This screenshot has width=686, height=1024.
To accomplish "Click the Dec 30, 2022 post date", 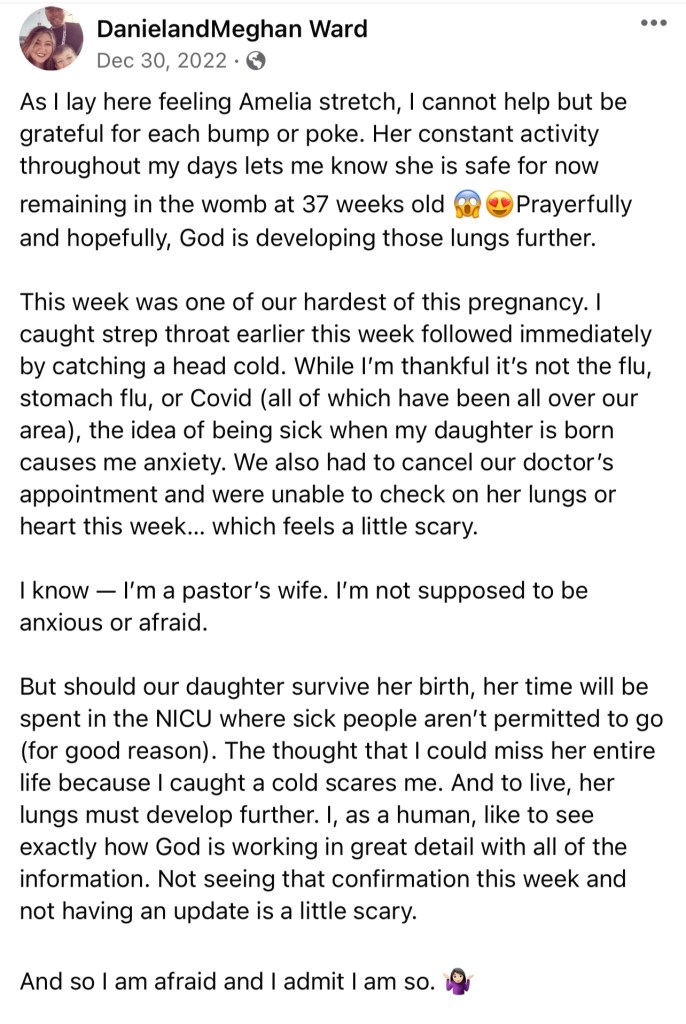I will (163, 61).
